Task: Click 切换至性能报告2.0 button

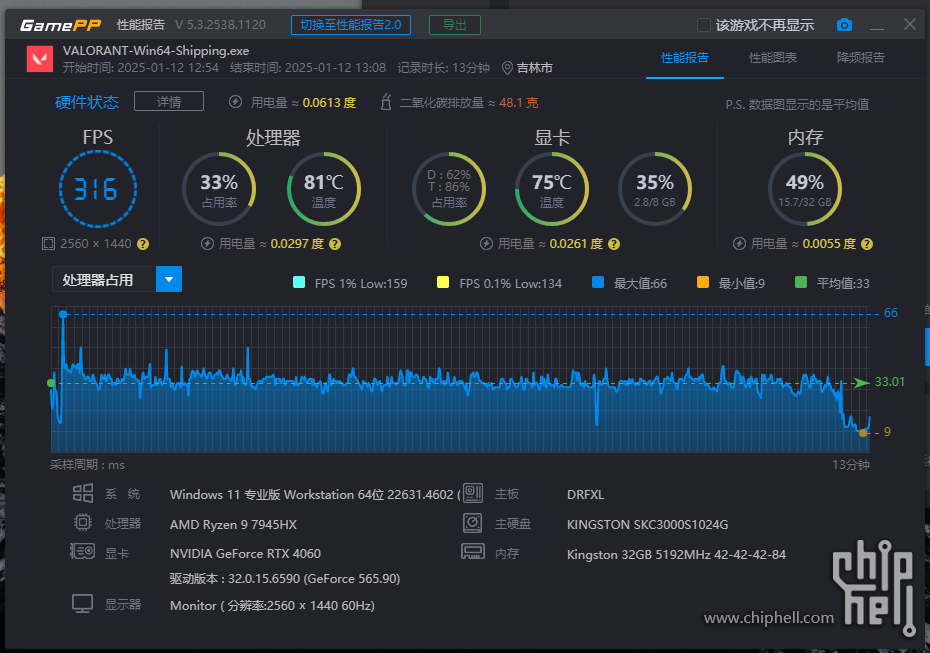Action: [x=351, y=25]
